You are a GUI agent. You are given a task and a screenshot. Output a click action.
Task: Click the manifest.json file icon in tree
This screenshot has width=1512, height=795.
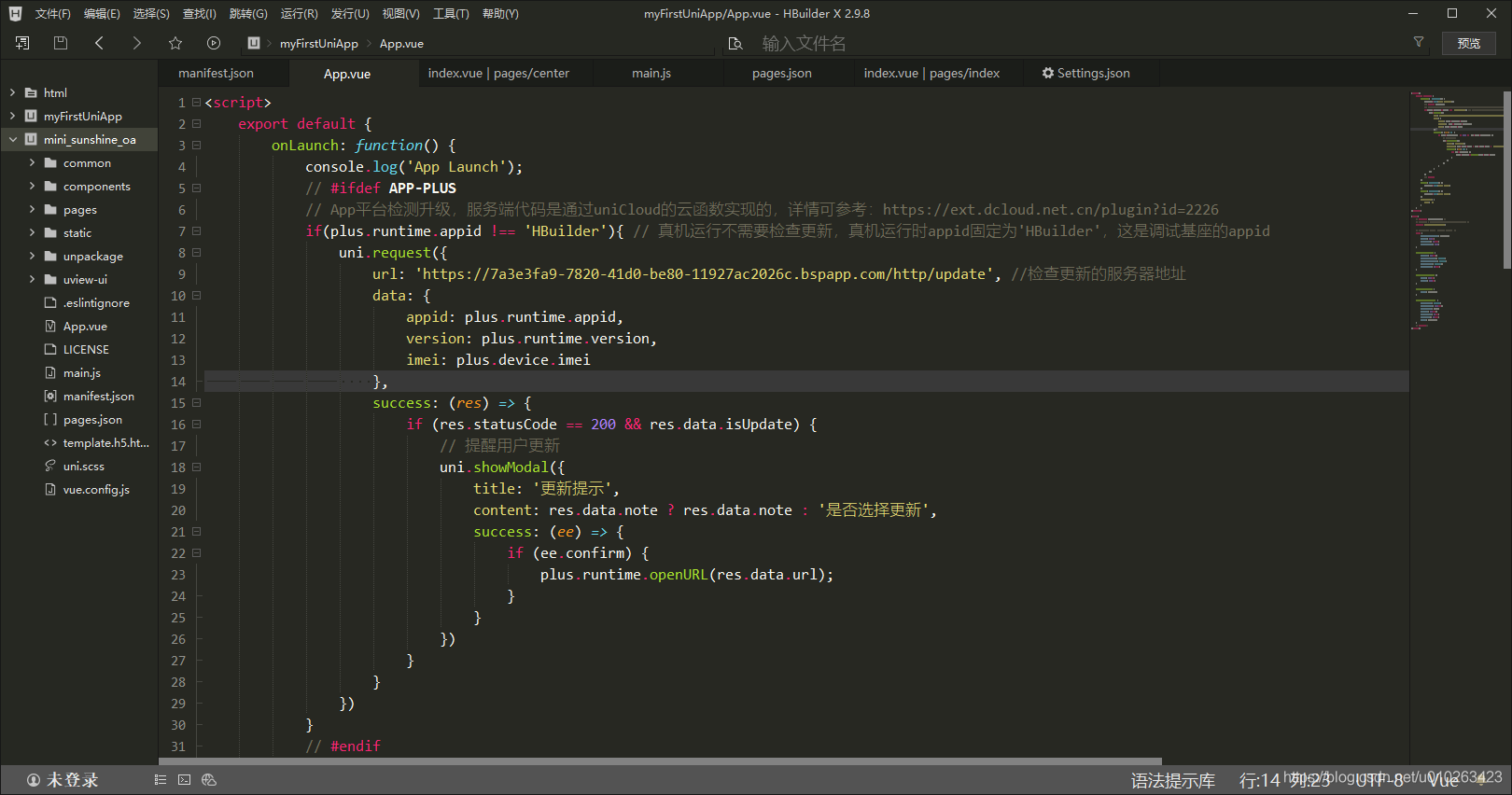click(x=50, y=396)
